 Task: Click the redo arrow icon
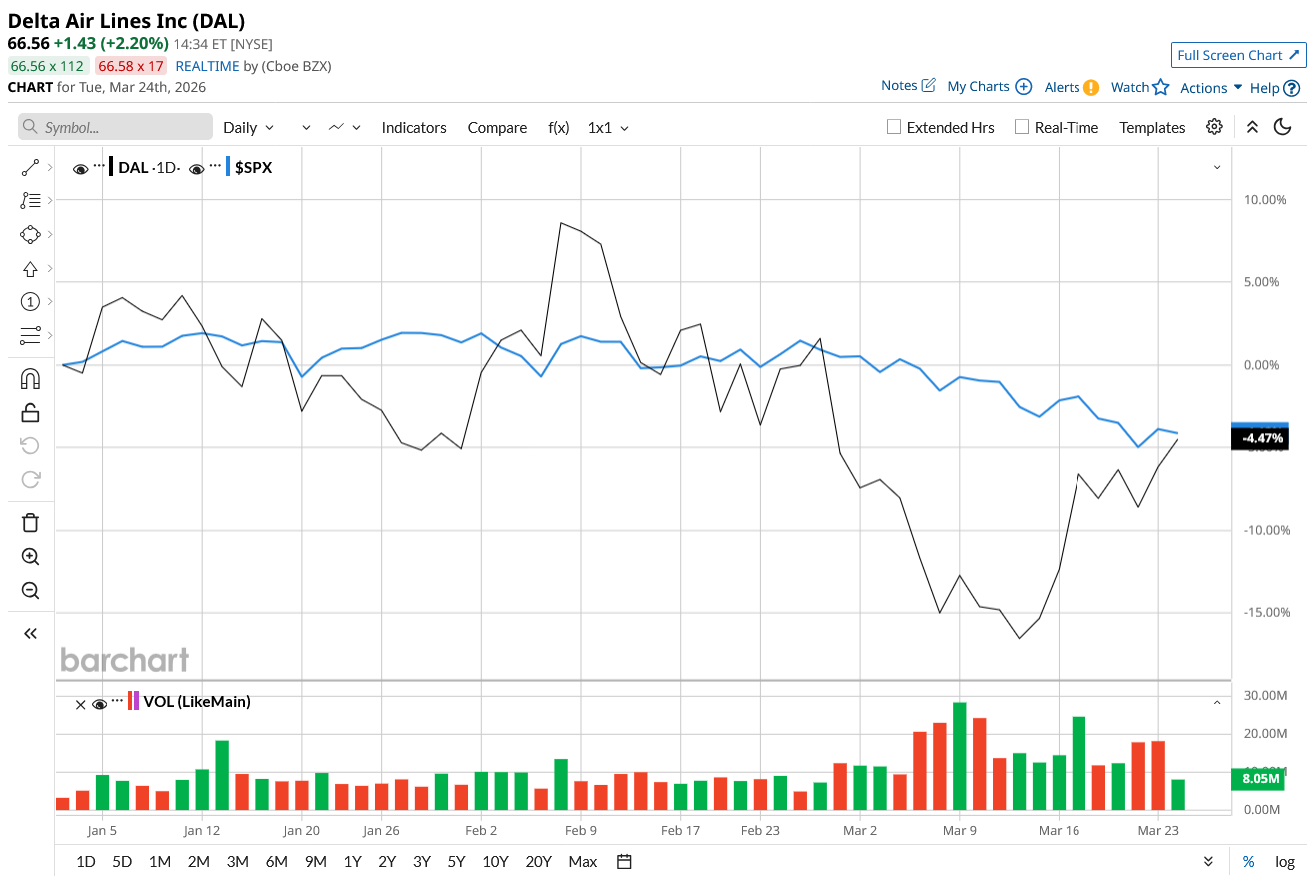(x=30, y=479)
